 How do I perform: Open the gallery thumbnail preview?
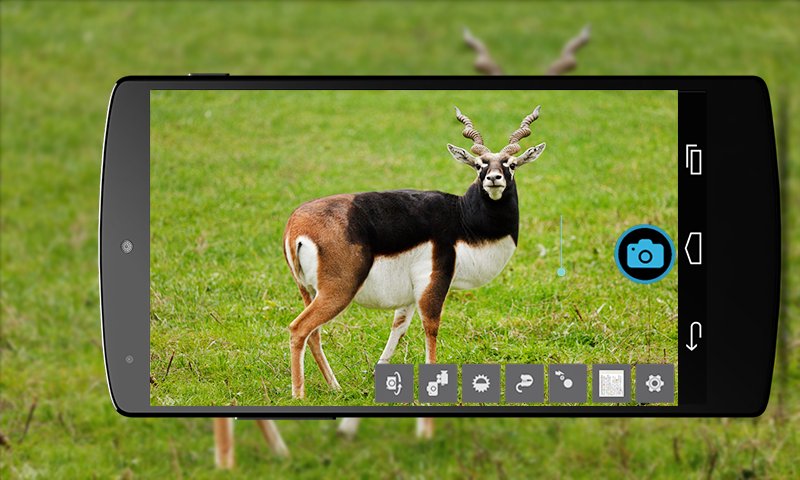[611, 384]
